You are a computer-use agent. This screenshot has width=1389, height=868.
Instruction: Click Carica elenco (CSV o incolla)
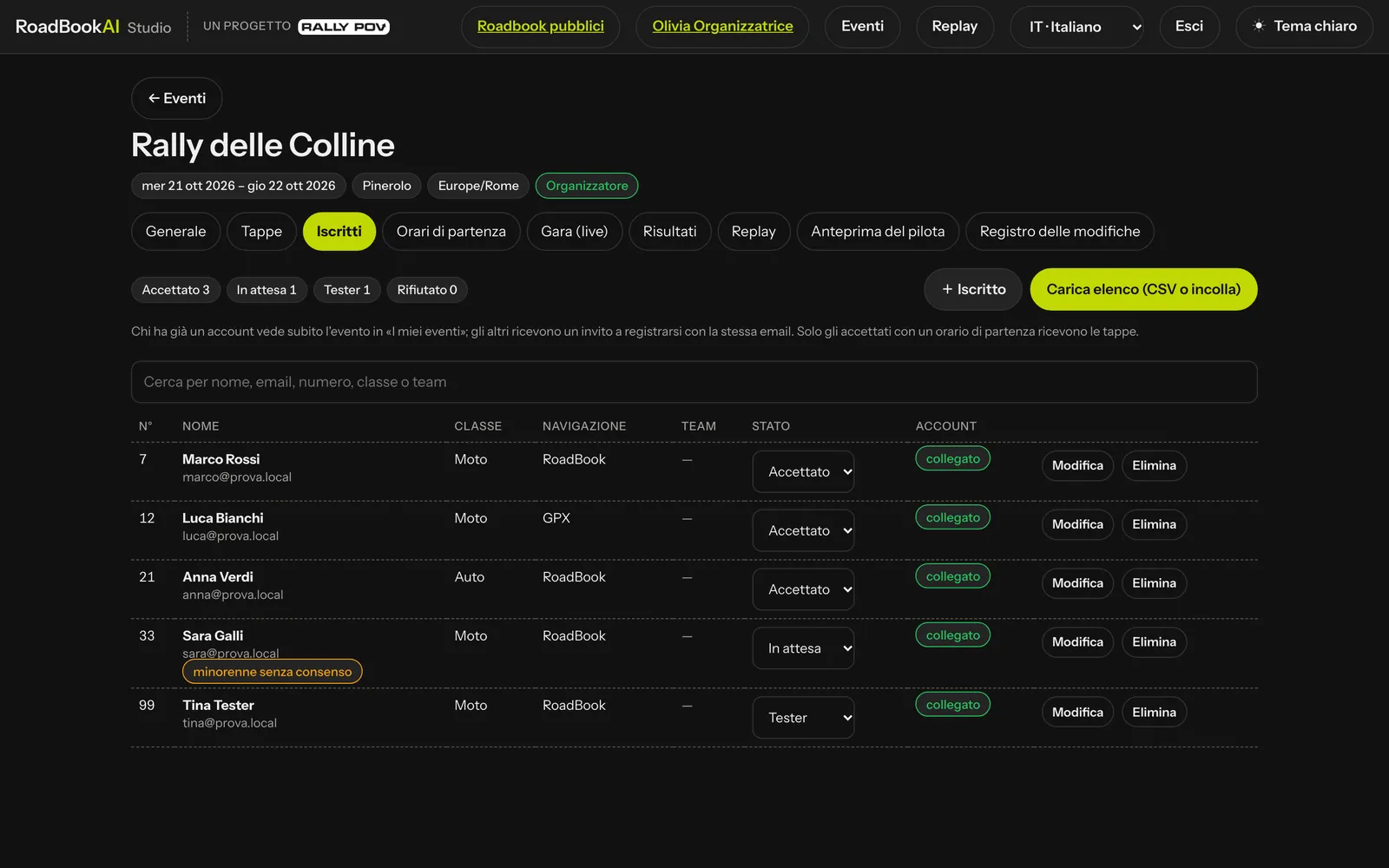click(1143, 289)
